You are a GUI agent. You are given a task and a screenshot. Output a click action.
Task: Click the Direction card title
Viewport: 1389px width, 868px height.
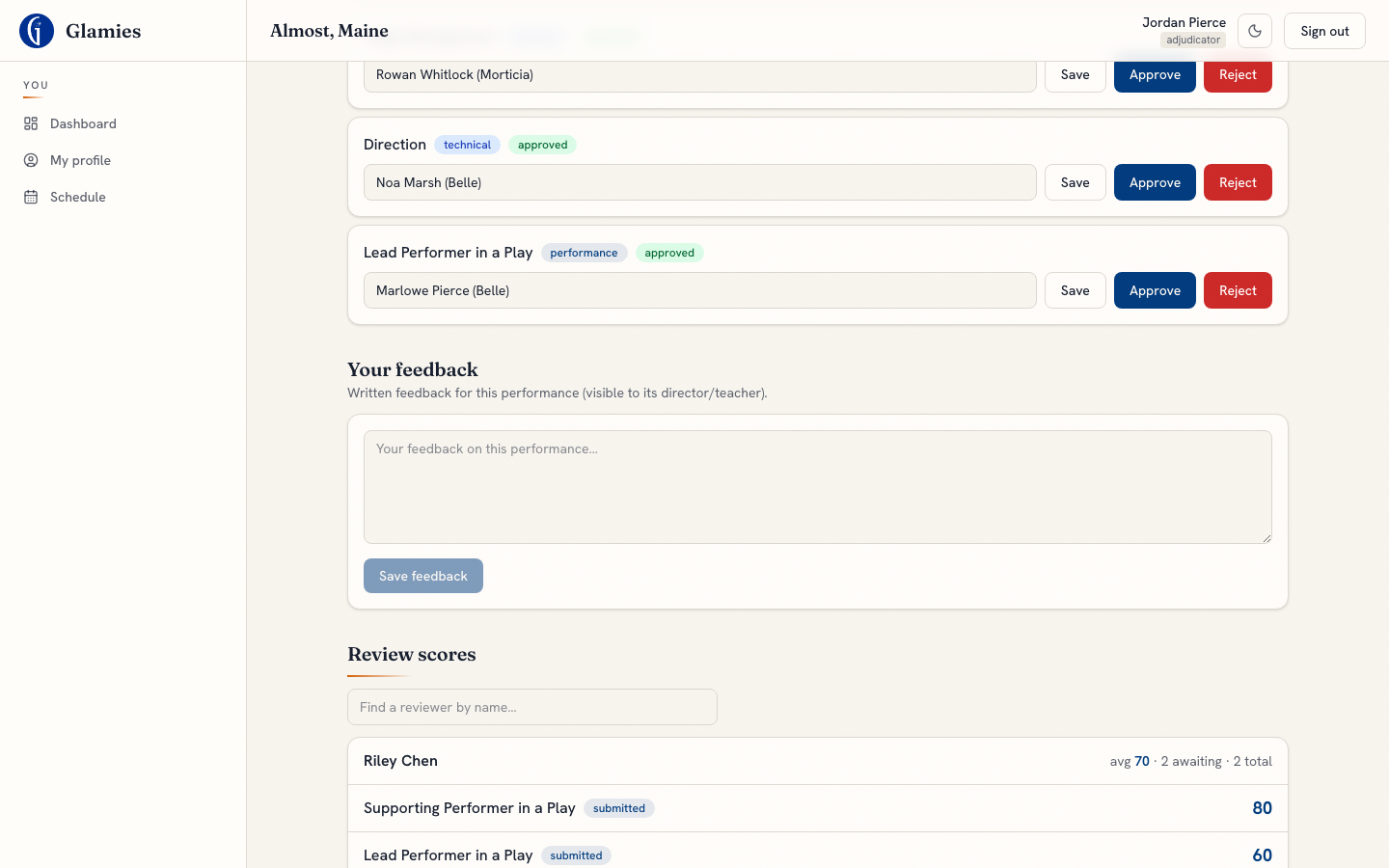click(395, 145)
